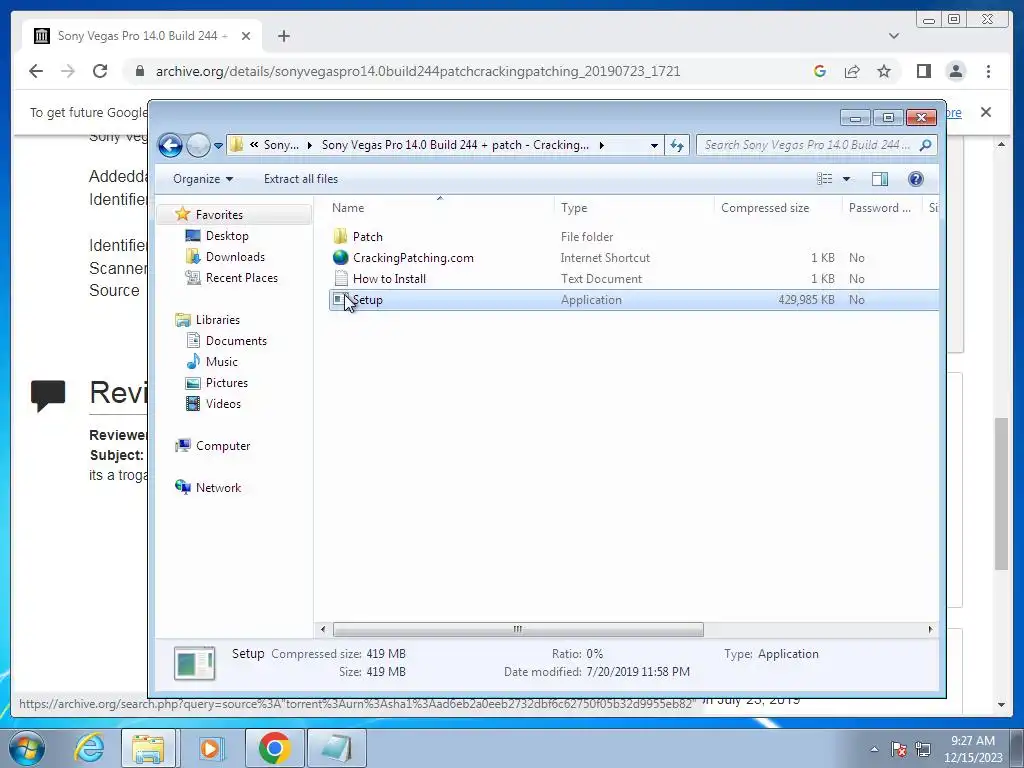Click the Chrome page vertical scrollbar
Image resolution: width=1024 pixels, height=768 pixels.
pyautogui.click(x=1001, y=493)
